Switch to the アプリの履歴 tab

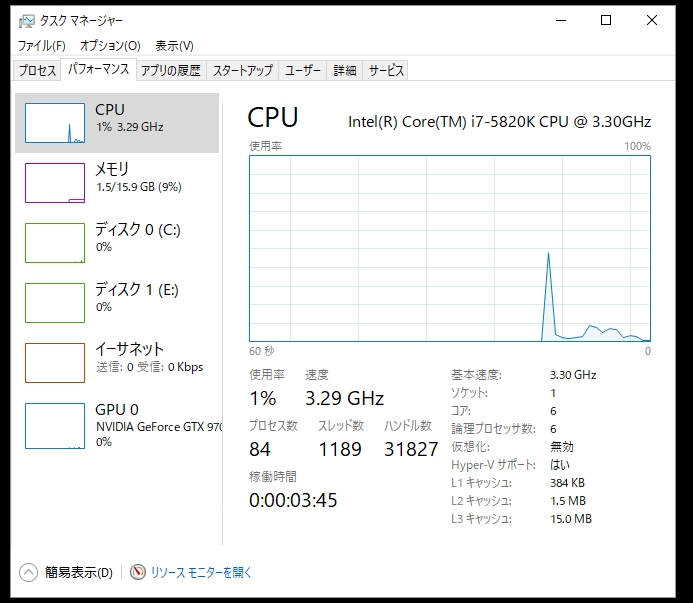click(x=171, y=70)
